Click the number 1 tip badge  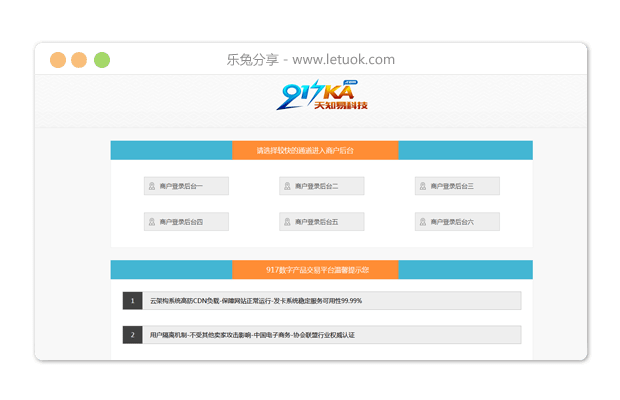132,301
